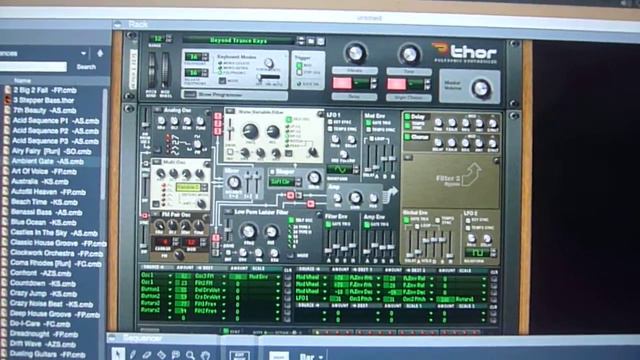This screenshot has width=640, height=360.
Task: Click State Variable Filter frequency knob
Action: pos(250,131)
